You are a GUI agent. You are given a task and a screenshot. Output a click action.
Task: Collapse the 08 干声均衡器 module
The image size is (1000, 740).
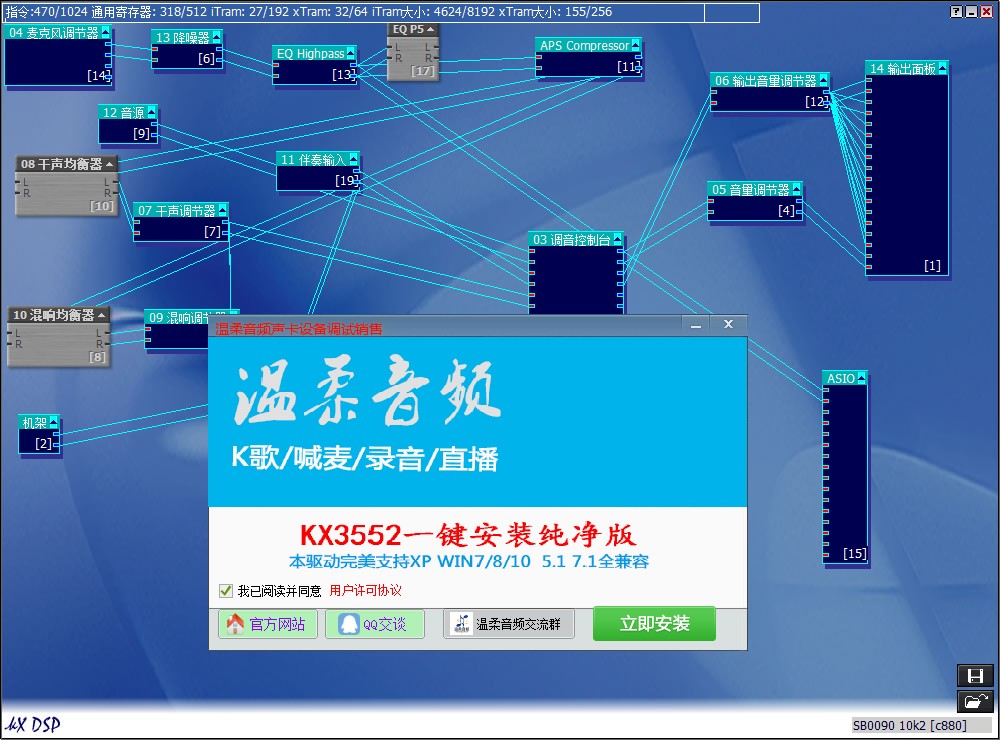point(111,162)
